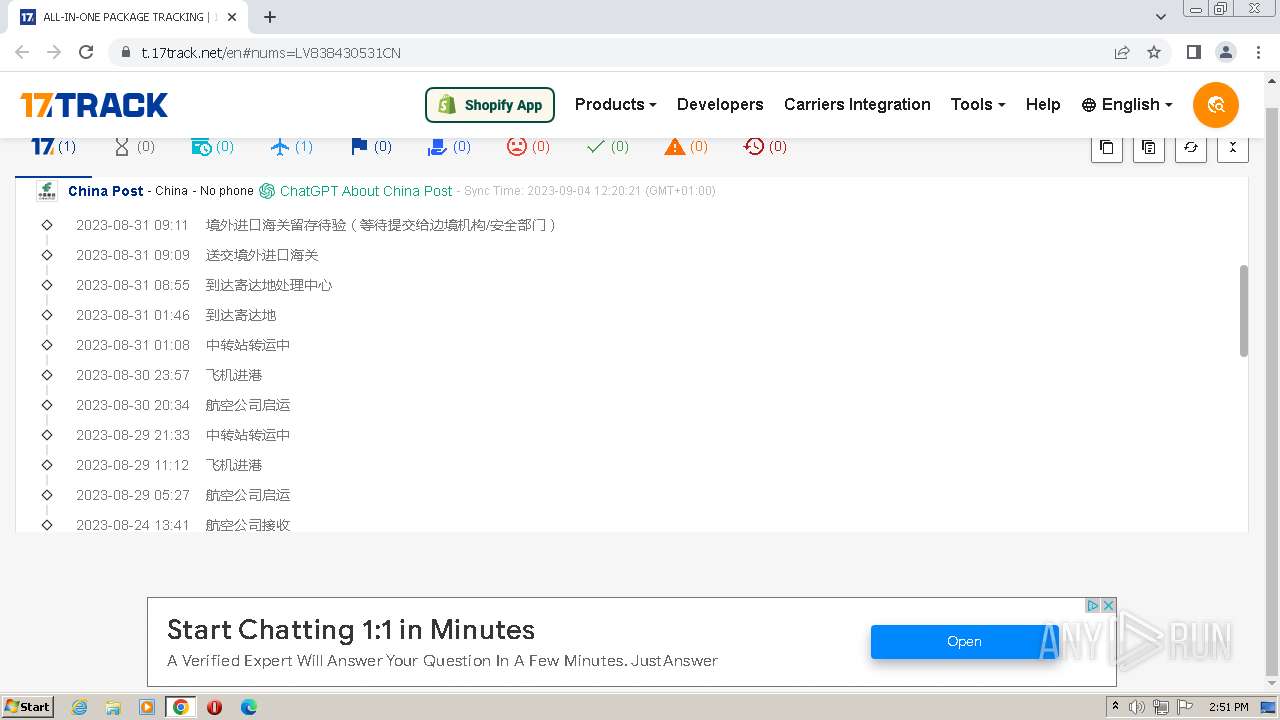Viewport: 1280px width, 720px height.
Task: Click the tracking results inner scrollbar
Action: tap(1244, 310)
